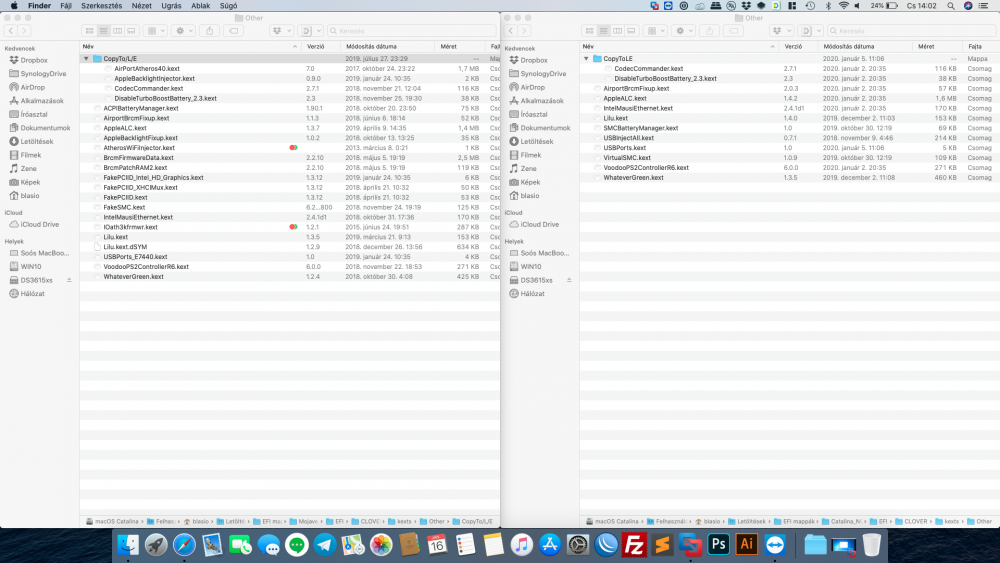This screenshot has width=1000, height=563.
Task: Open Sublime Text from the Dock
Action: coord(661,545)
